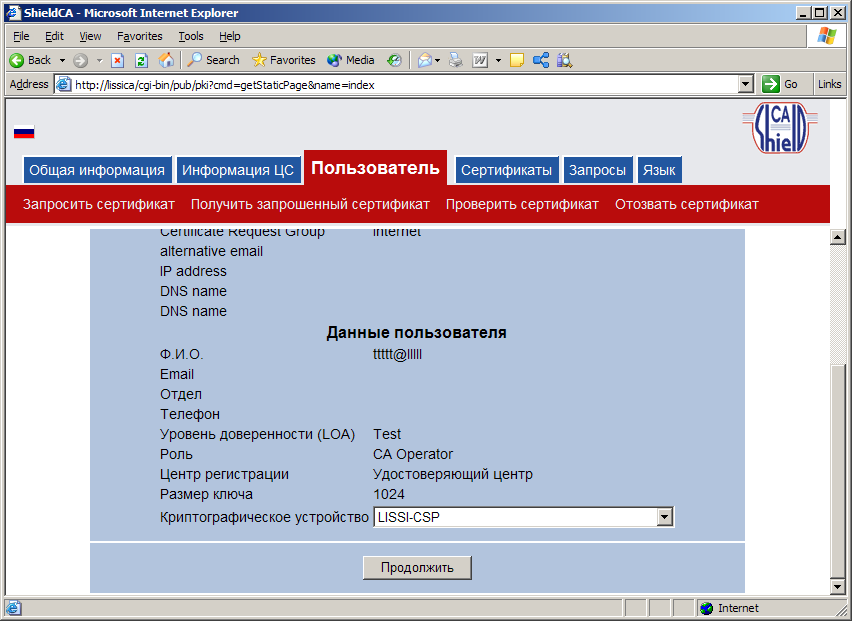Viewport: 852px width, 621px height.
Task: Open the Favorites menu
Action: click(139, 36)
